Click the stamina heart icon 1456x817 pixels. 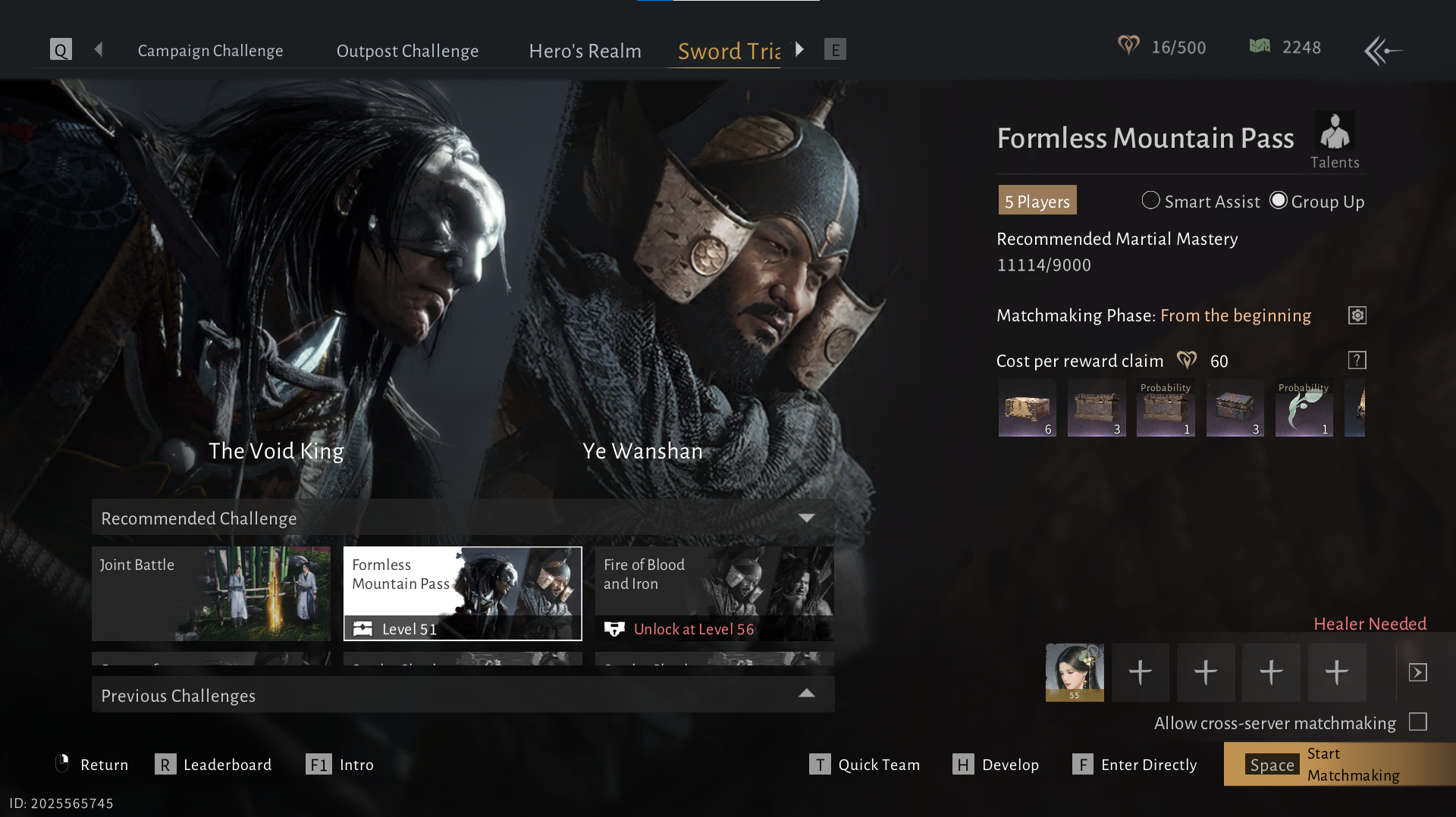[1128, 46]
